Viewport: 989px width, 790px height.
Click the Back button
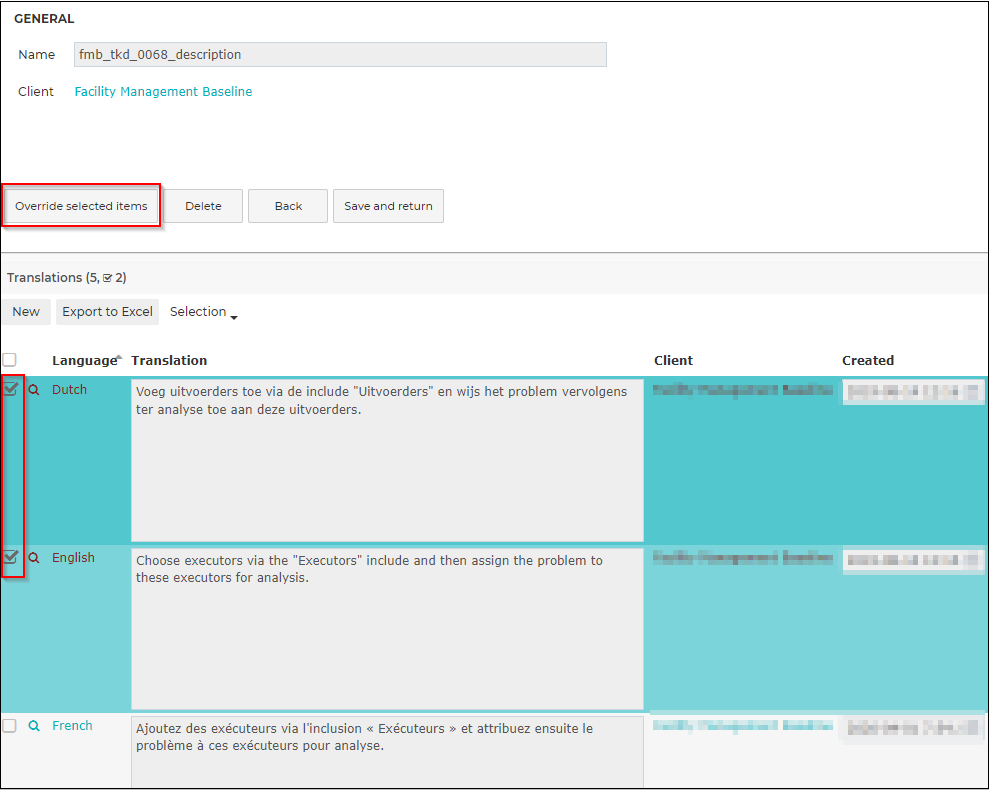pyautogui.click(x=288, y=206)
